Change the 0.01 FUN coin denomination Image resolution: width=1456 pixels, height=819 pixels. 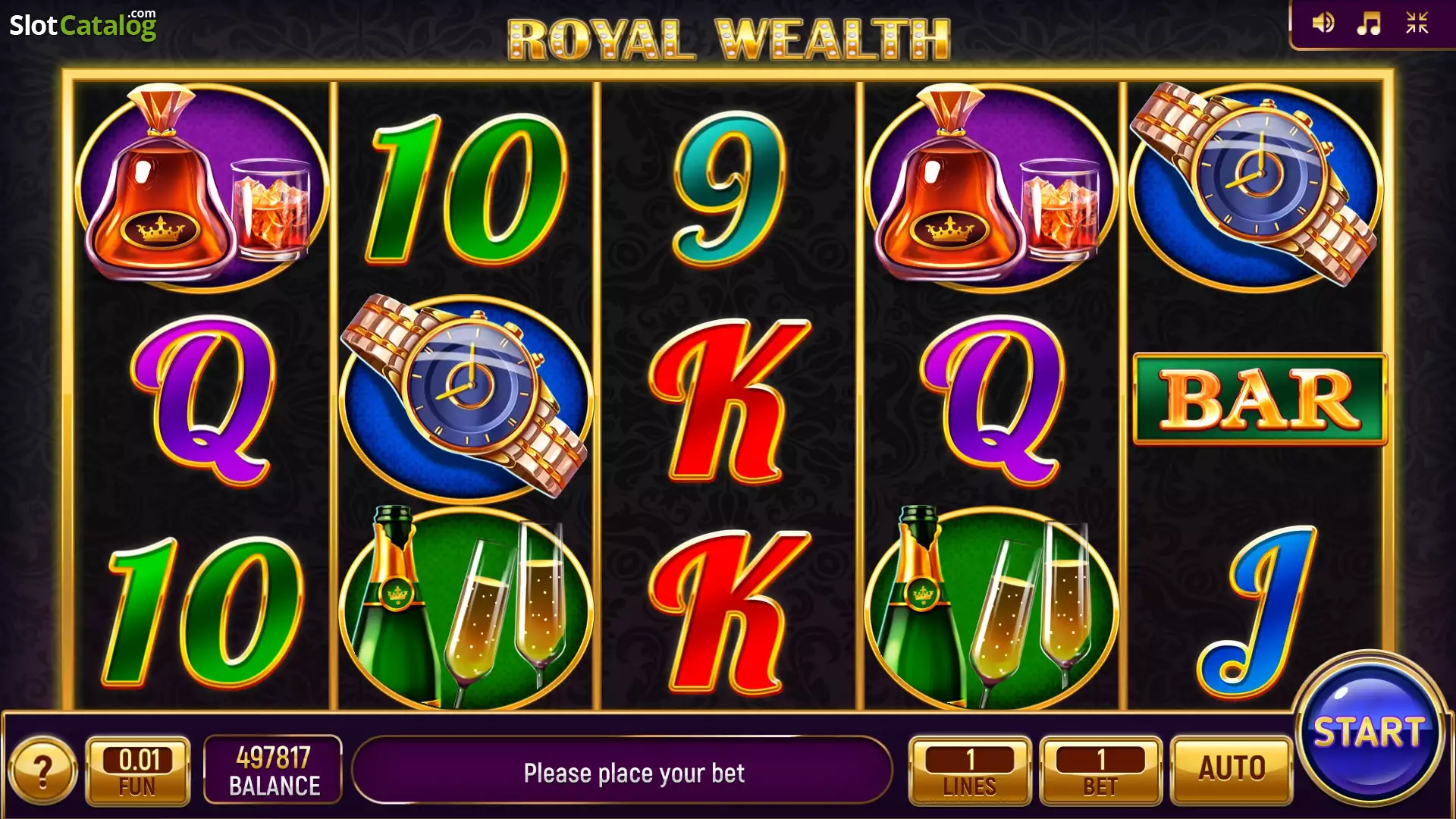click(x=138, y=770)
